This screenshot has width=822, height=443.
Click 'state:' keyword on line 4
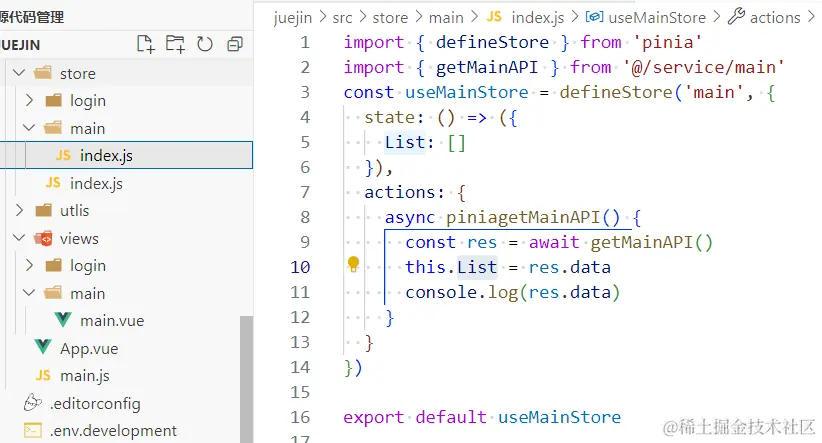[x=394, y=117]
